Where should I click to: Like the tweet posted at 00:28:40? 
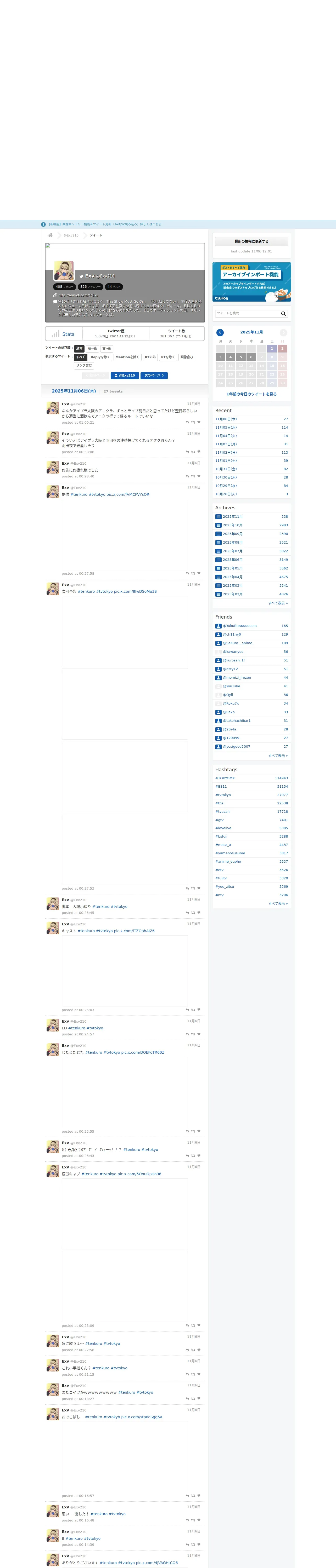199,476
